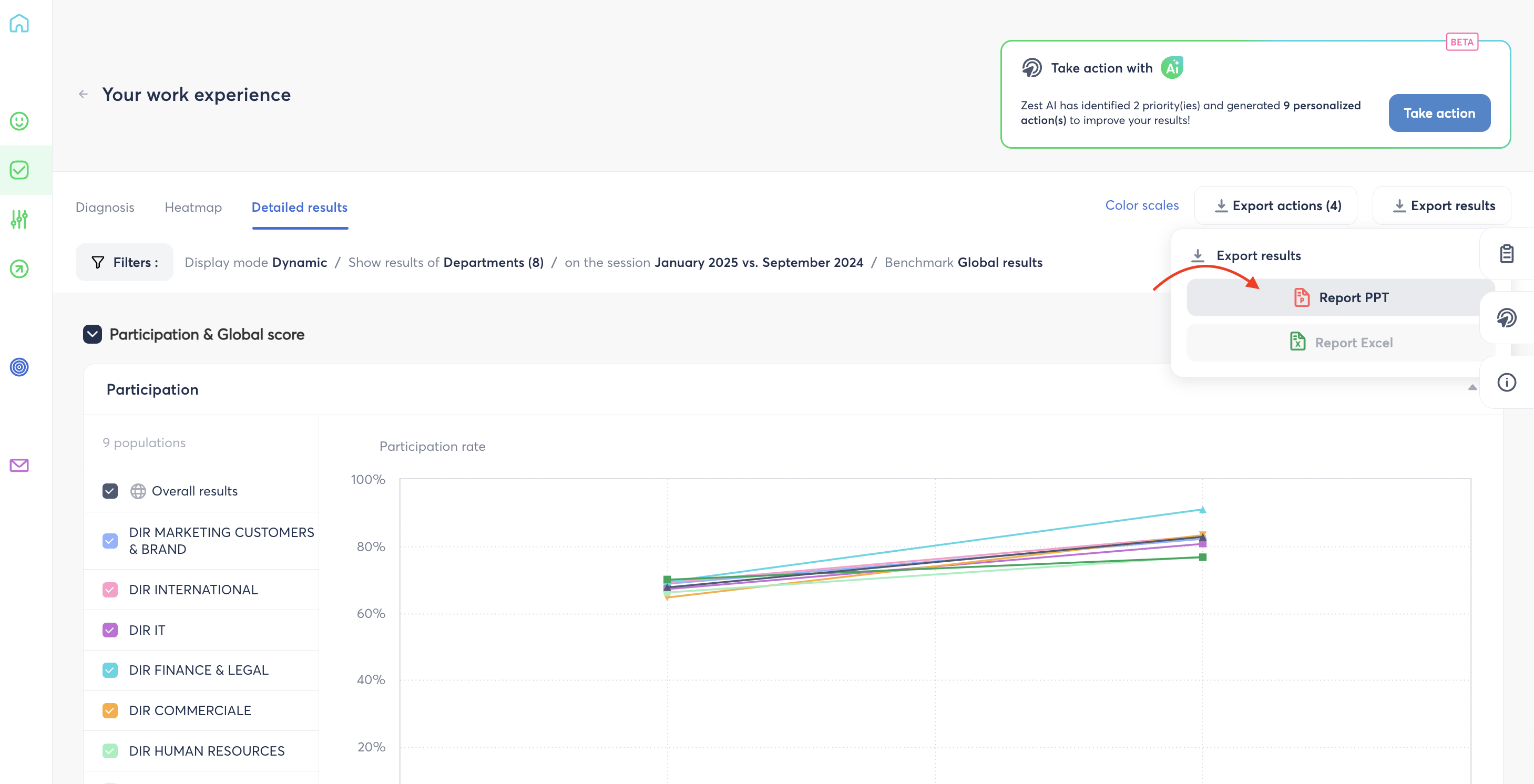Viewport: 1534px width, 784px height.
Task: Open the Export actions (4) dropdown
Action: [1276, 205]
